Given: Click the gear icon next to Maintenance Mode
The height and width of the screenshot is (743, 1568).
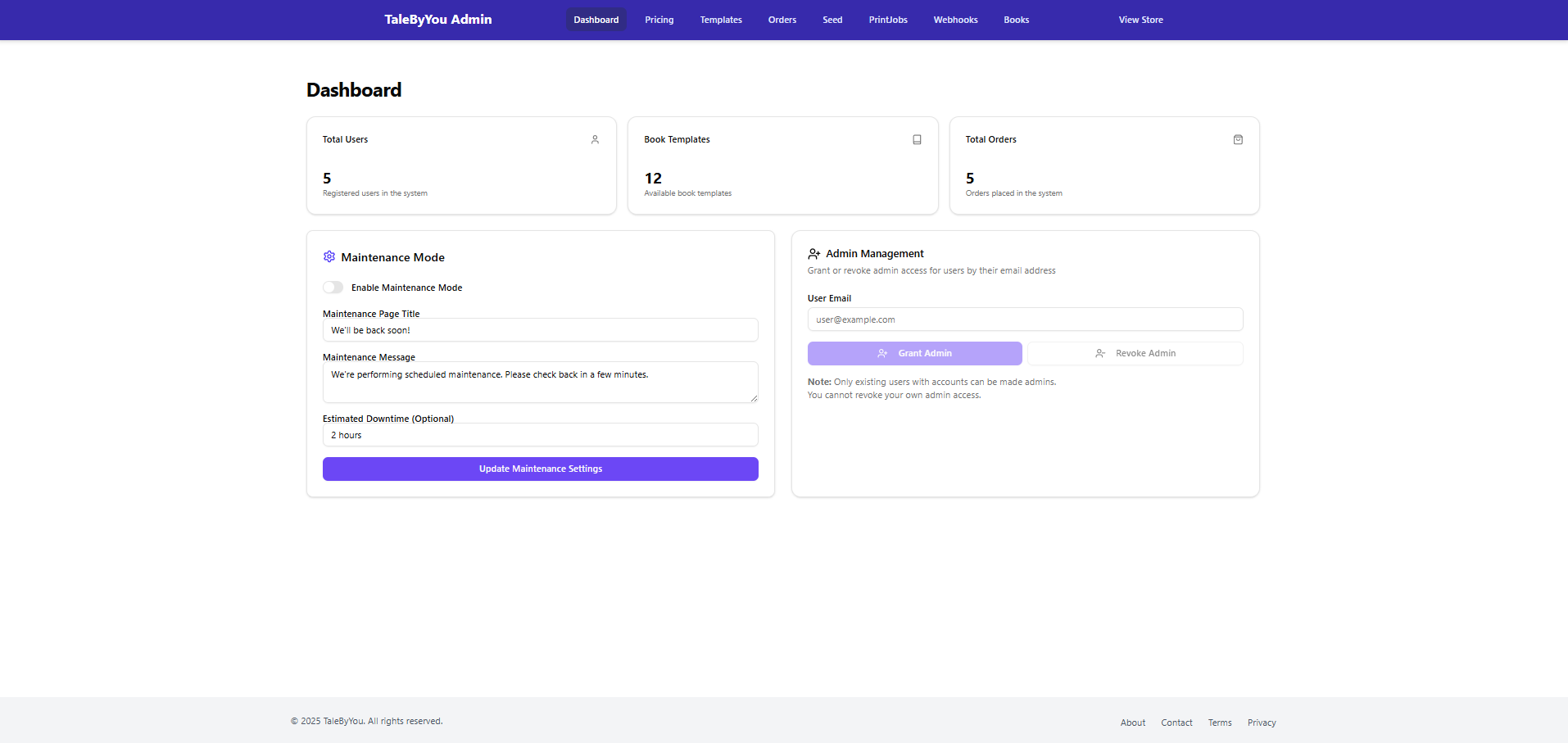Looking at the screenshot, I should [x=329, y=256].
